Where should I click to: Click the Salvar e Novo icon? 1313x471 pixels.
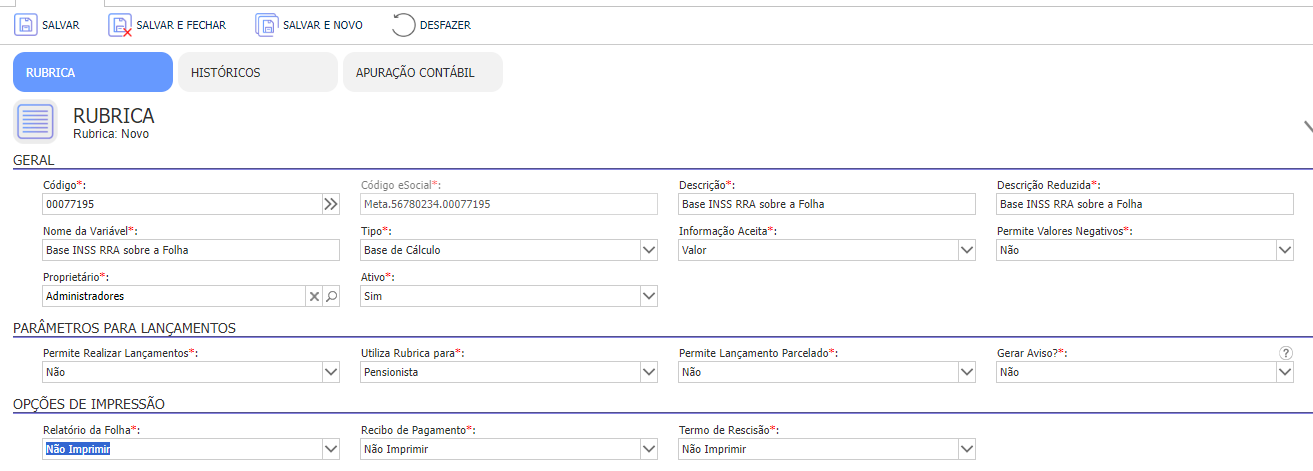[267, 25]
